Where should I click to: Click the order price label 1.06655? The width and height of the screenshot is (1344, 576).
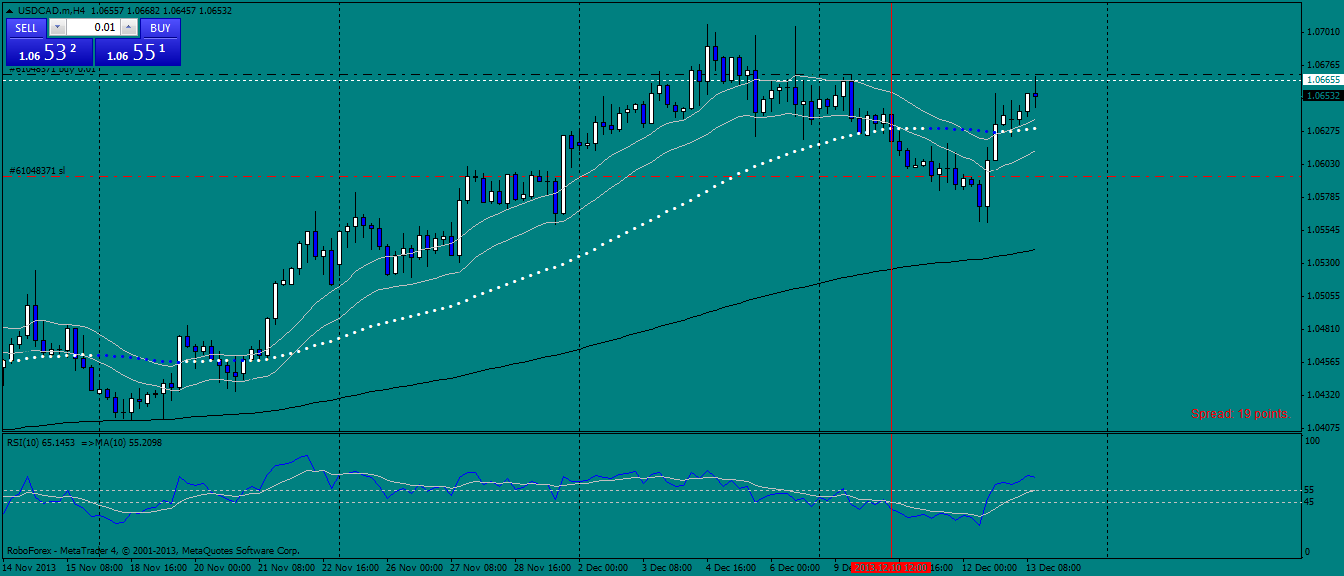point(1321,78)
